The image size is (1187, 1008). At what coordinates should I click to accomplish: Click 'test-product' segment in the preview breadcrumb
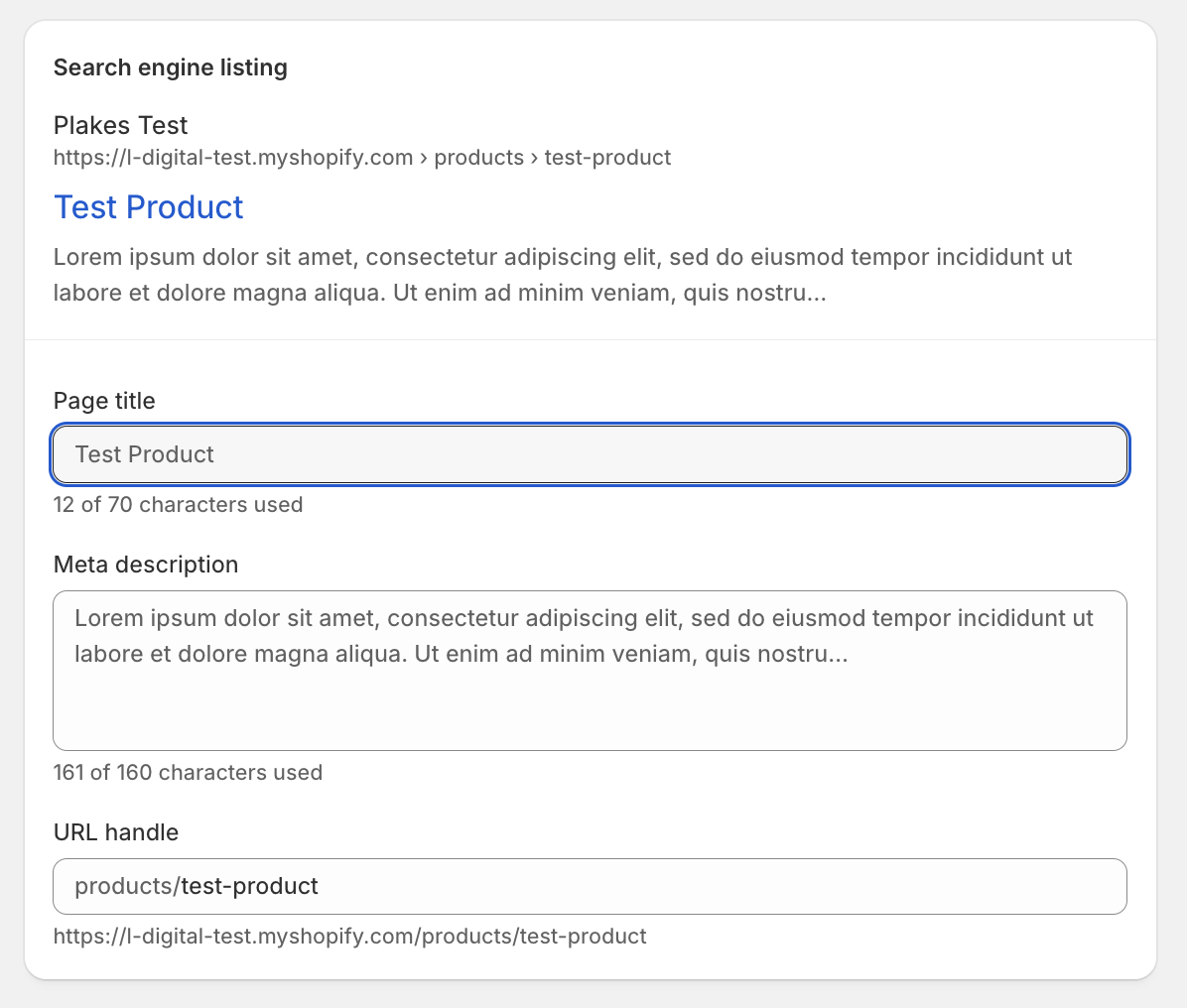[607, 158]
